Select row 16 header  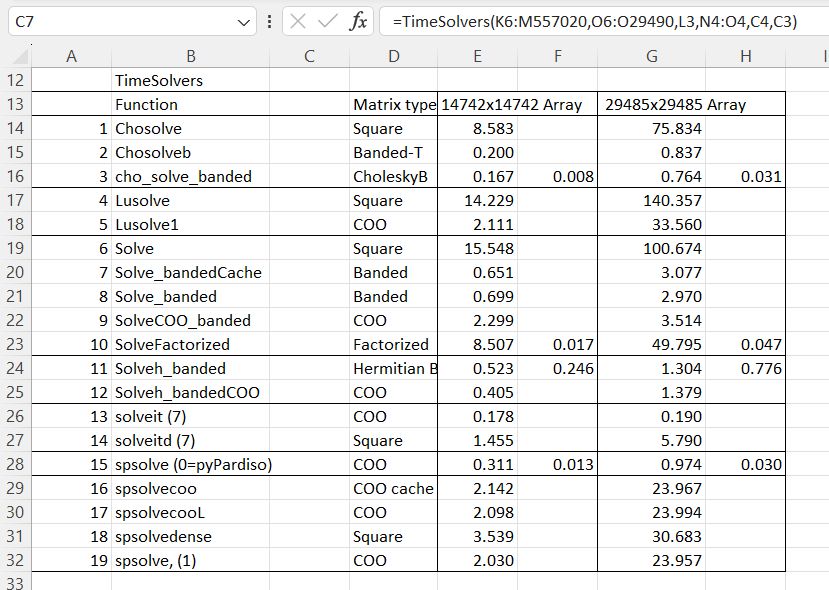tap(15, 176)
